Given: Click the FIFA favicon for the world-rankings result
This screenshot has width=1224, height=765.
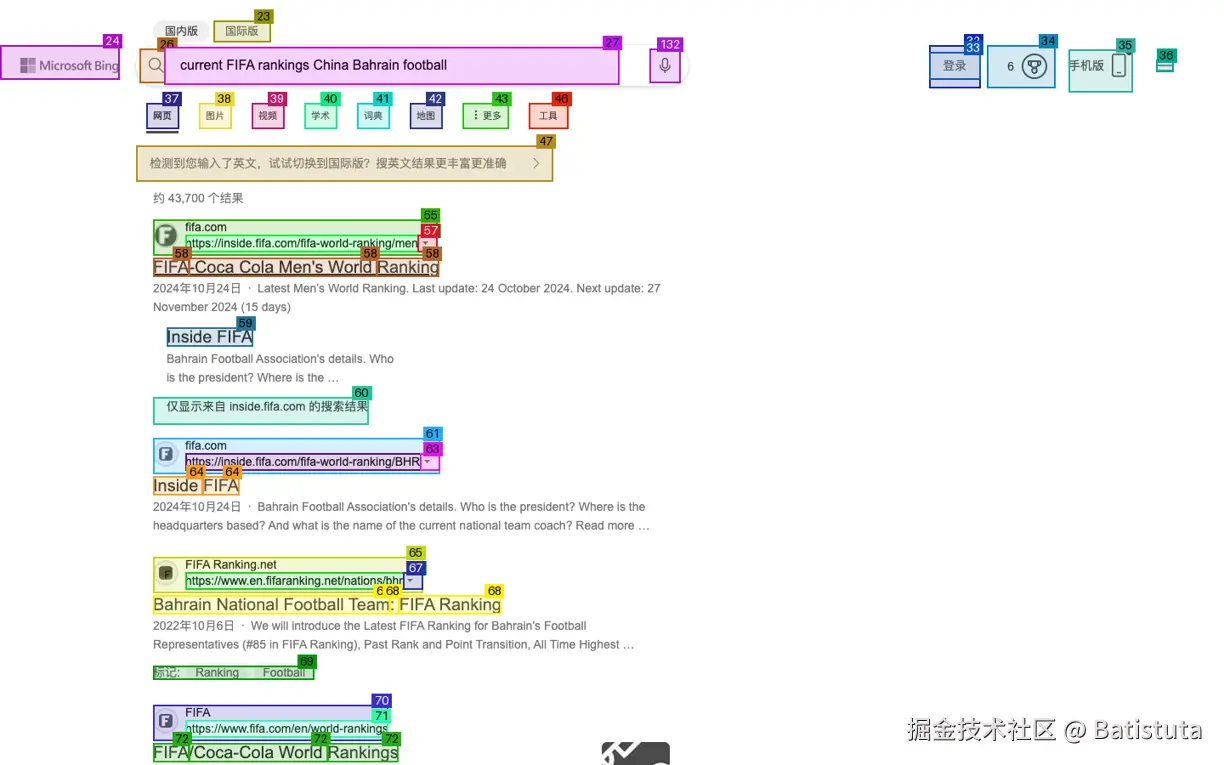Looking at the screenshot, I should pyautogui.click(x=166, y=721).
